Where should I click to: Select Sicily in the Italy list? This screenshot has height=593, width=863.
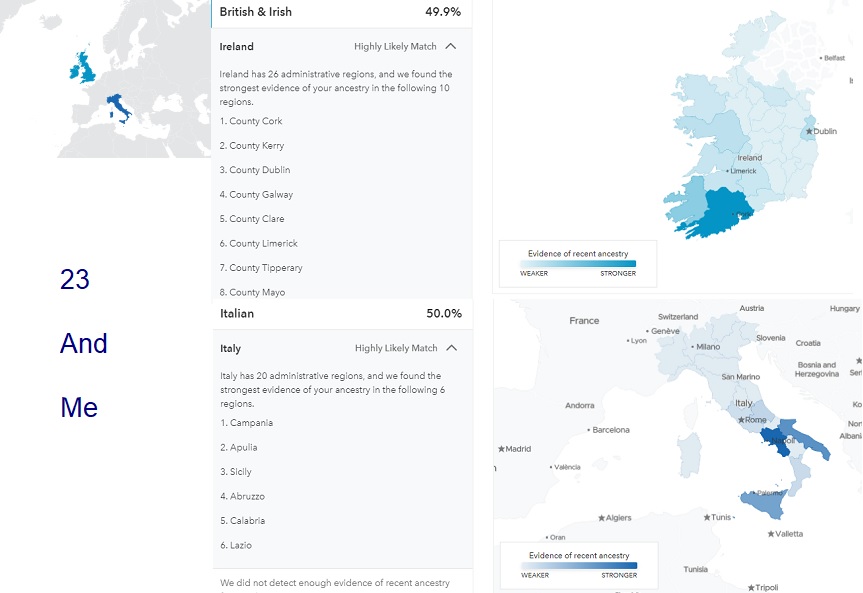coord(236,472)
